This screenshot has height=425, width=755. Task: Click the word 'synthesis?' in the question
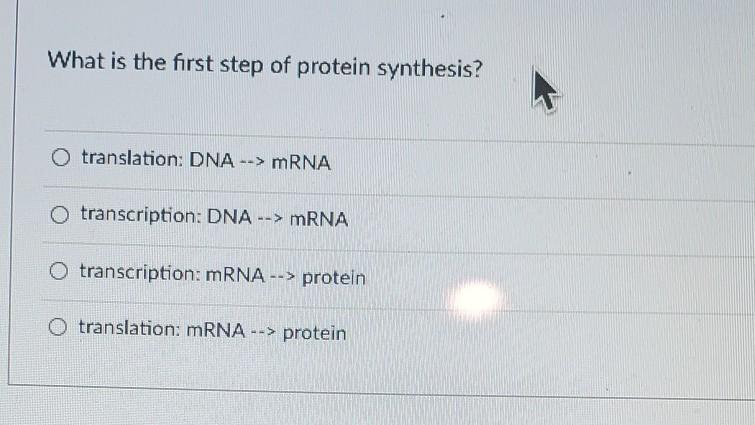click(430, 68)
